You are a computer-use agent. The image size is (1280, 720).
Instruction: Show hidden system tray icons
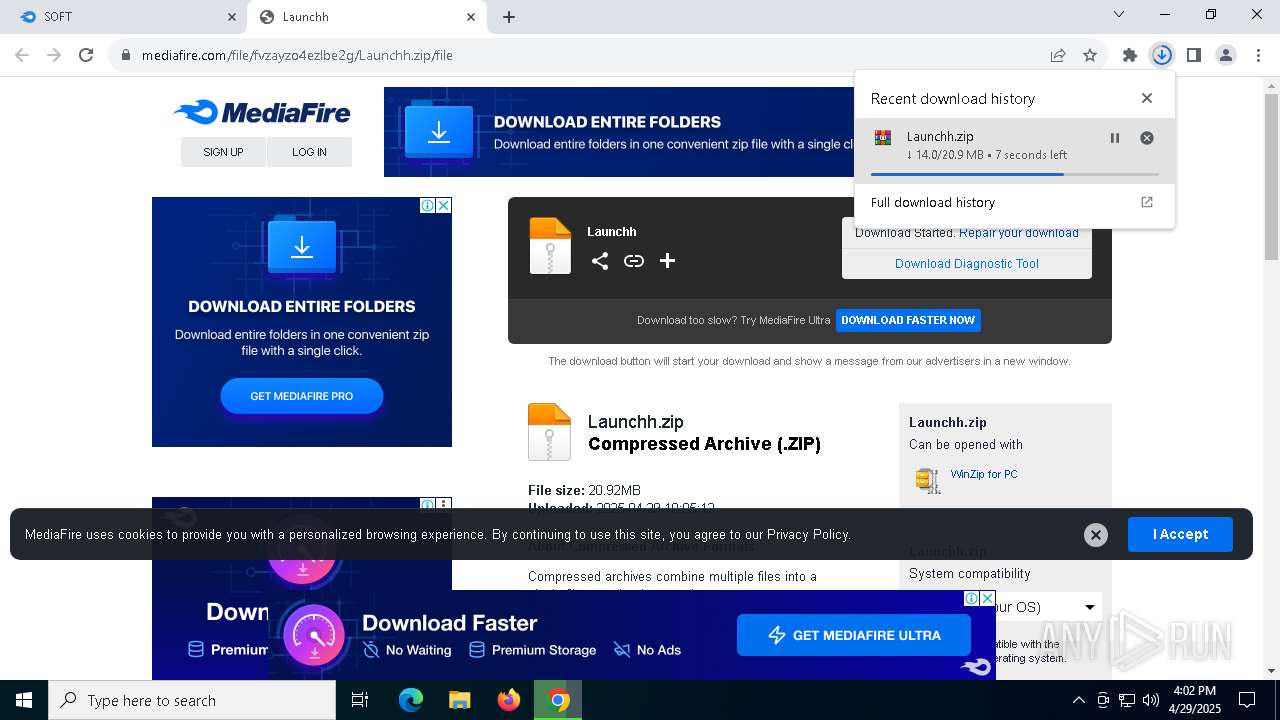click(x=1078, y=700)
